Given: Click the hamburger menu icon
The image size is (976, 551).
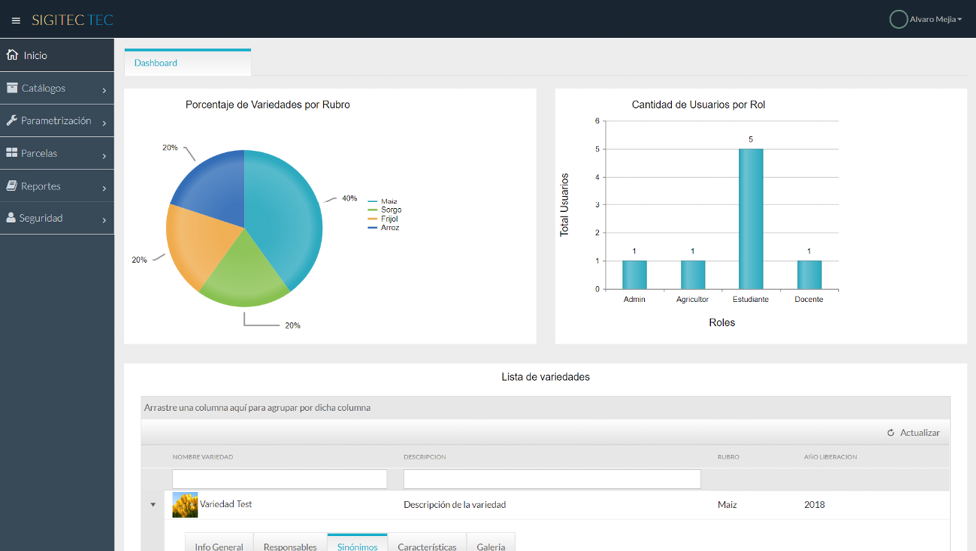Looking at the screenshot, I should [16, 20].
